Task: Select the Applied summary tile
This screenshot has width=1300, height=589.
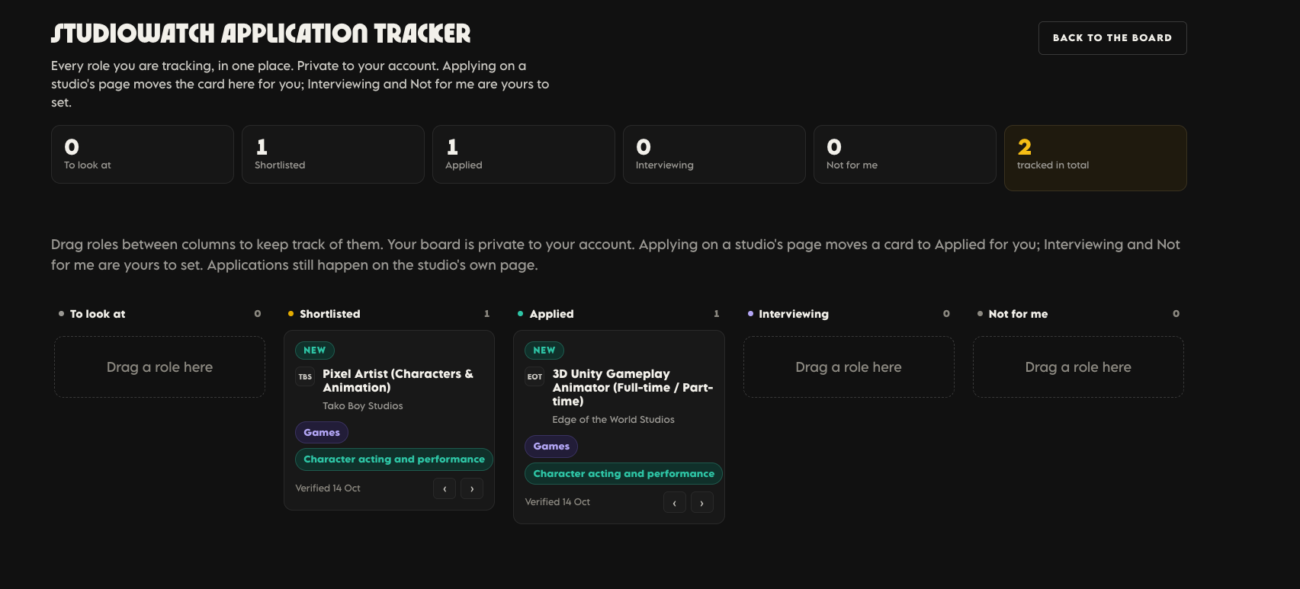Action: pos(523,154)
